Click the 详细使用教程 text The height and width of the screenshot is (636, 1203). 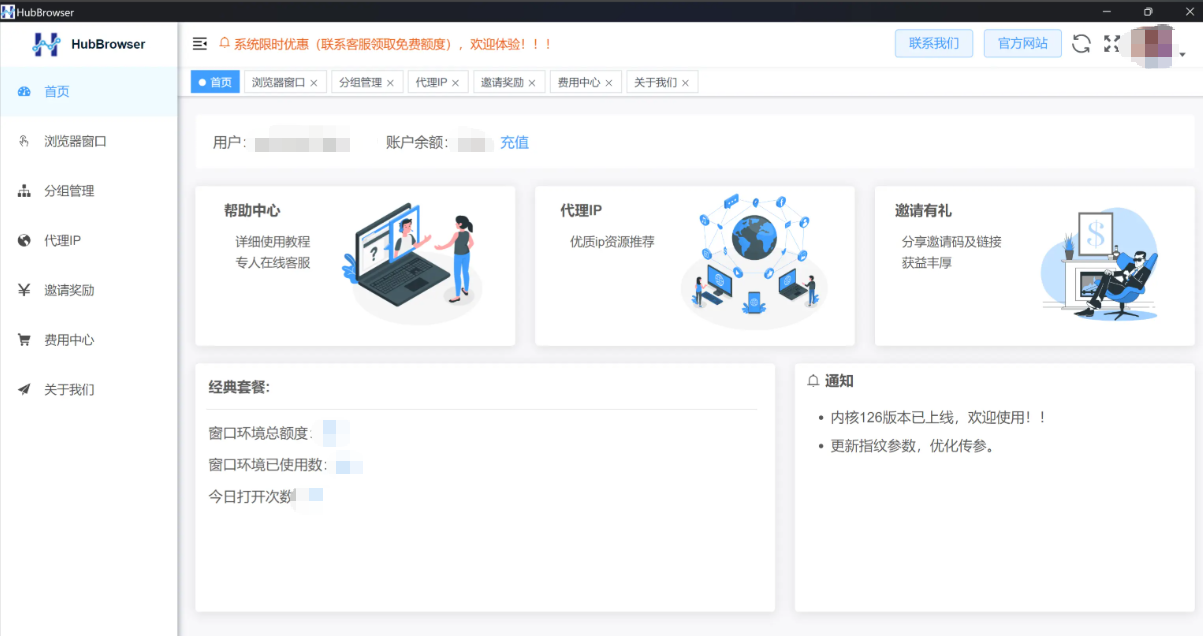[x=273, y=242]
